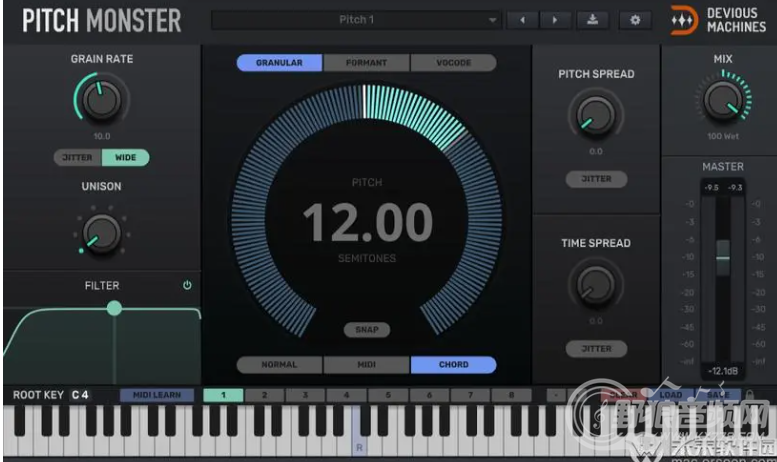777x462 pixels.
Task: Select chord slot 5
Action: point(388,395)
